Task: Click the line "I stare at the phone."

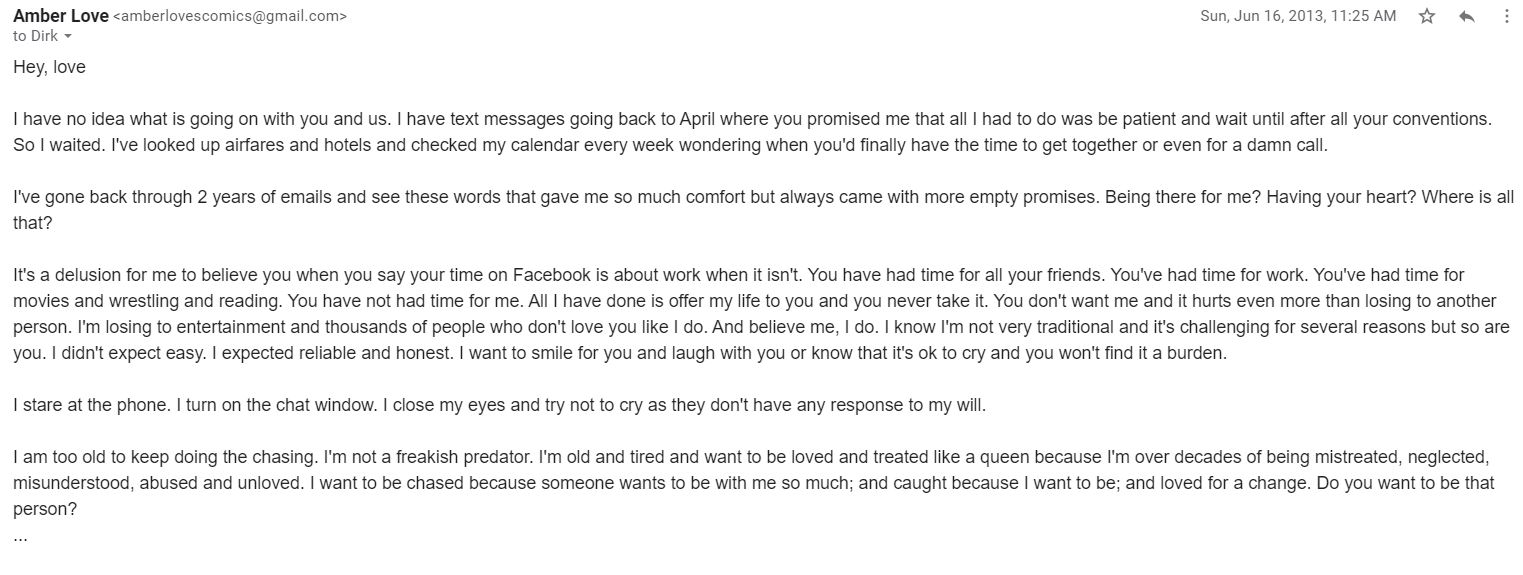Action: click(x=88, y=405)
